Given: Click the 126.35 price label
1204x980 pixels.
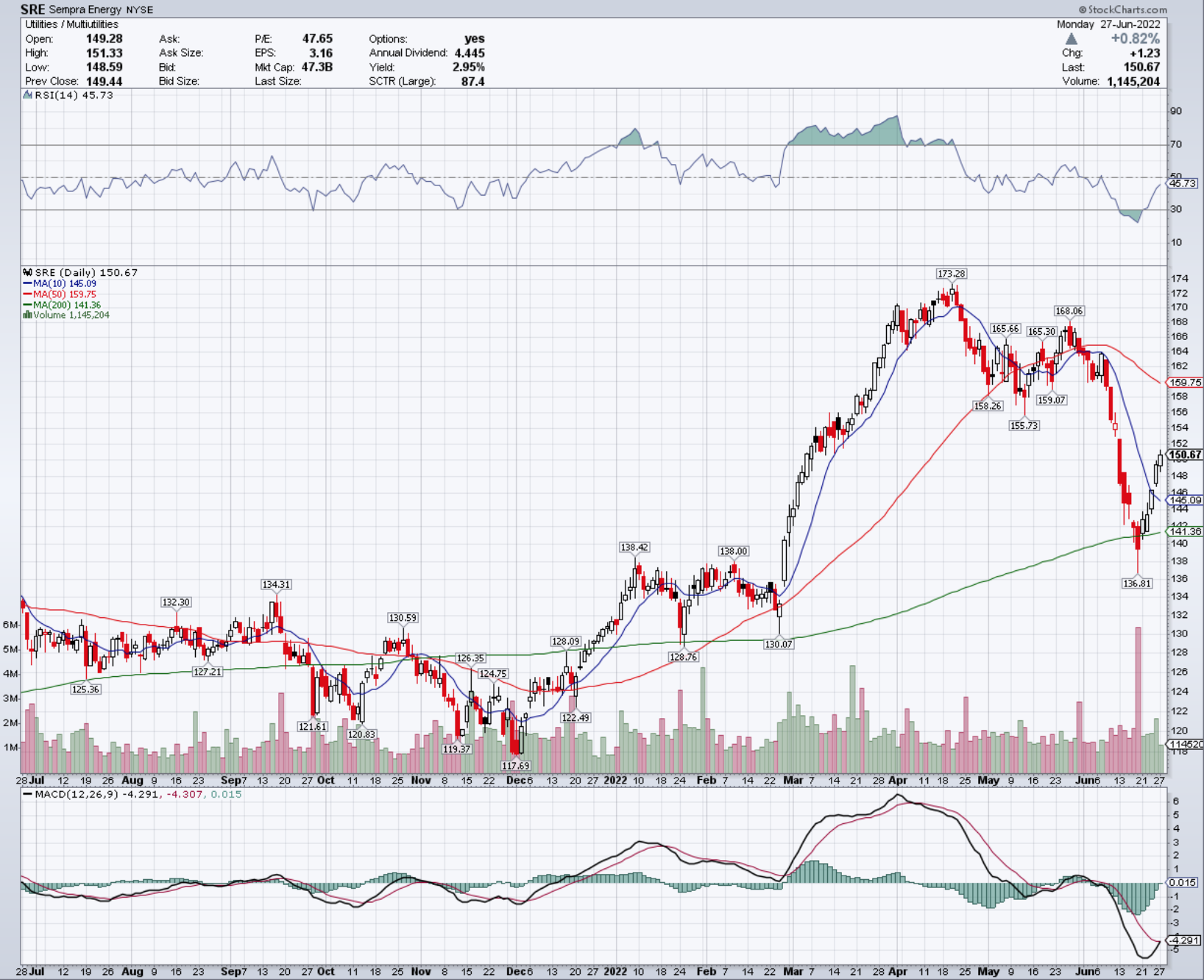Looking at the screenshot, I should [x=470, y=658].
